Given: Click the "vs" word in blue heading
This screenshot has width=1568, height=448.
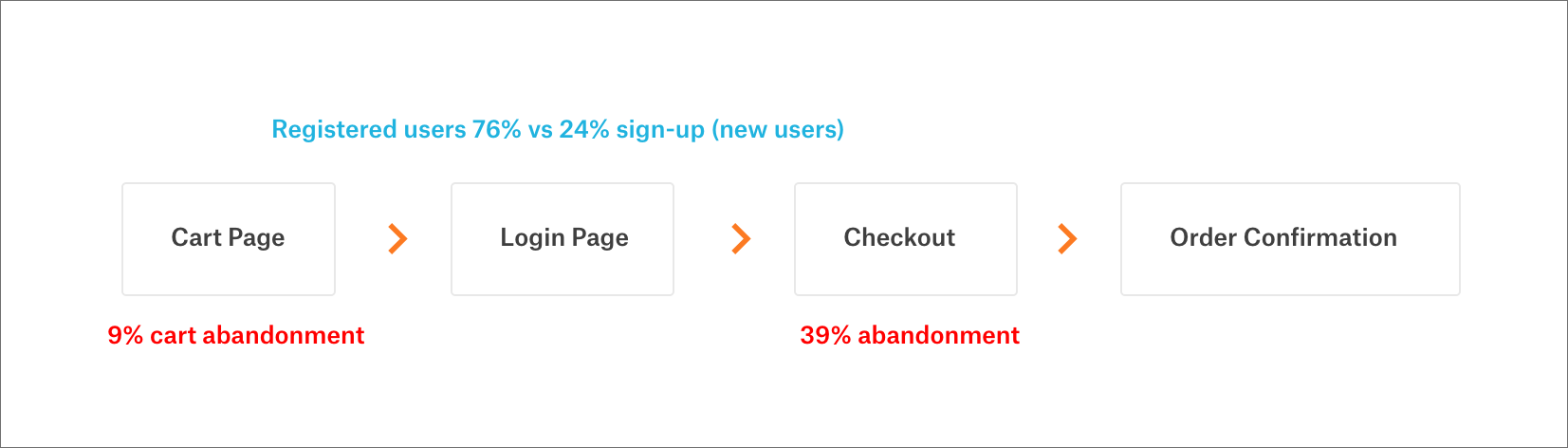Looking at the screenshot, I should pos(541,131).
